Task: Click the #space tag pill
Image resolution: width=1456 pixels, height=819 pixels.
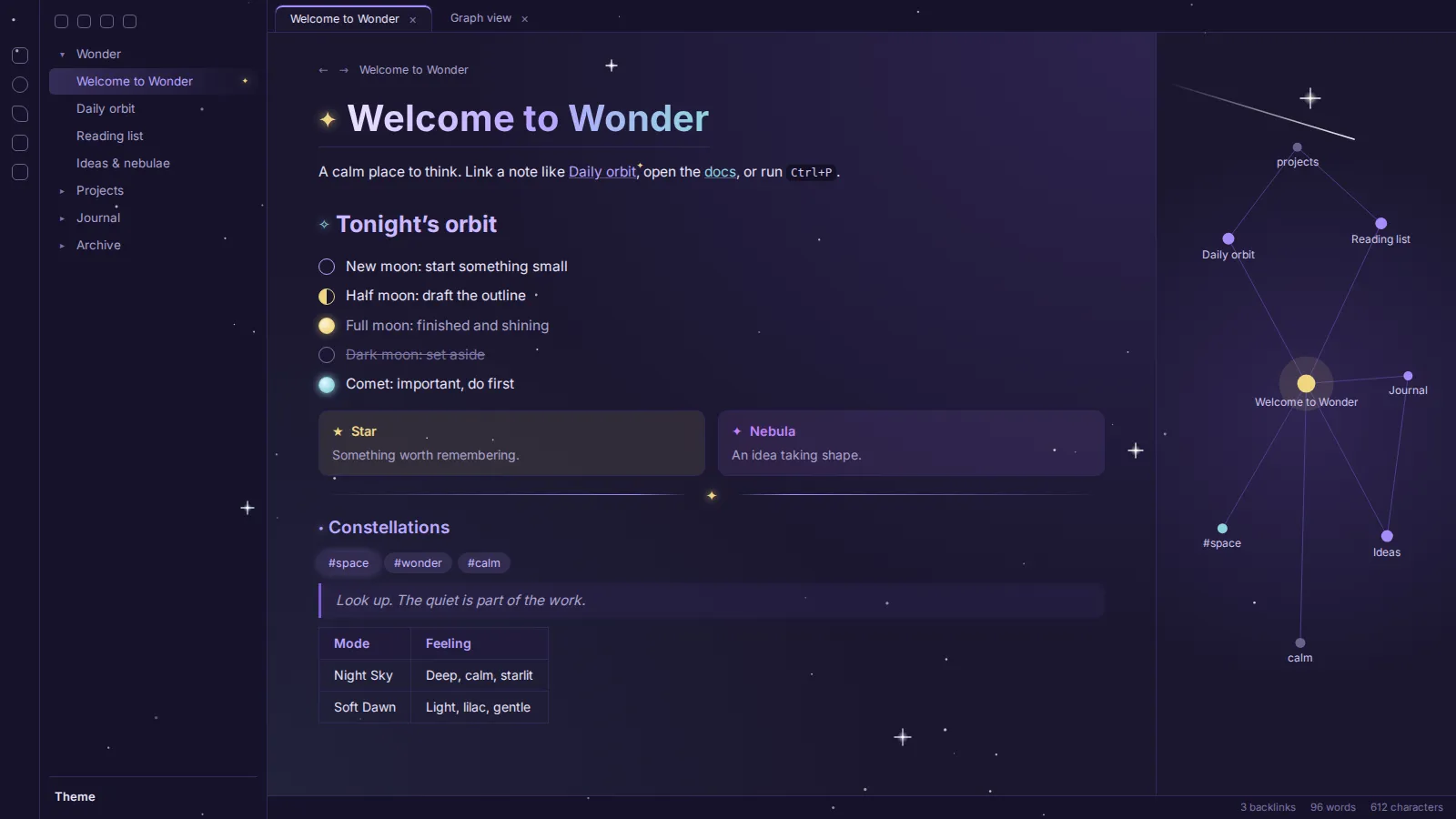Action: point(349,563)
